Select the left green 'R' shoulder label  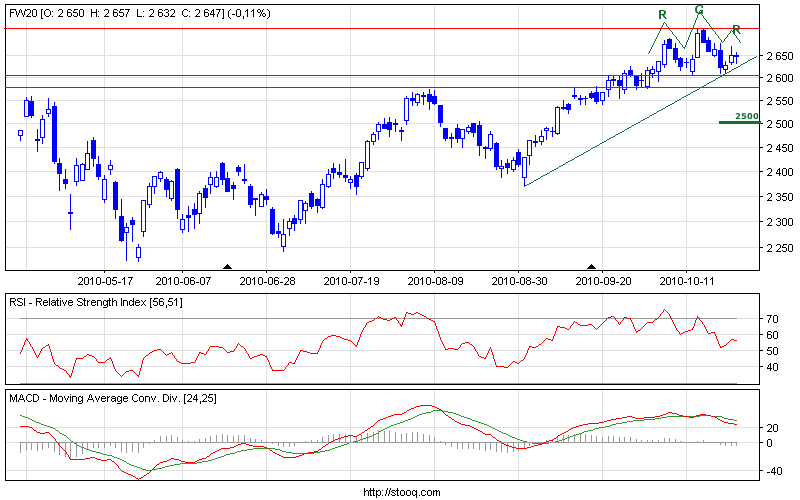(662, 15)
